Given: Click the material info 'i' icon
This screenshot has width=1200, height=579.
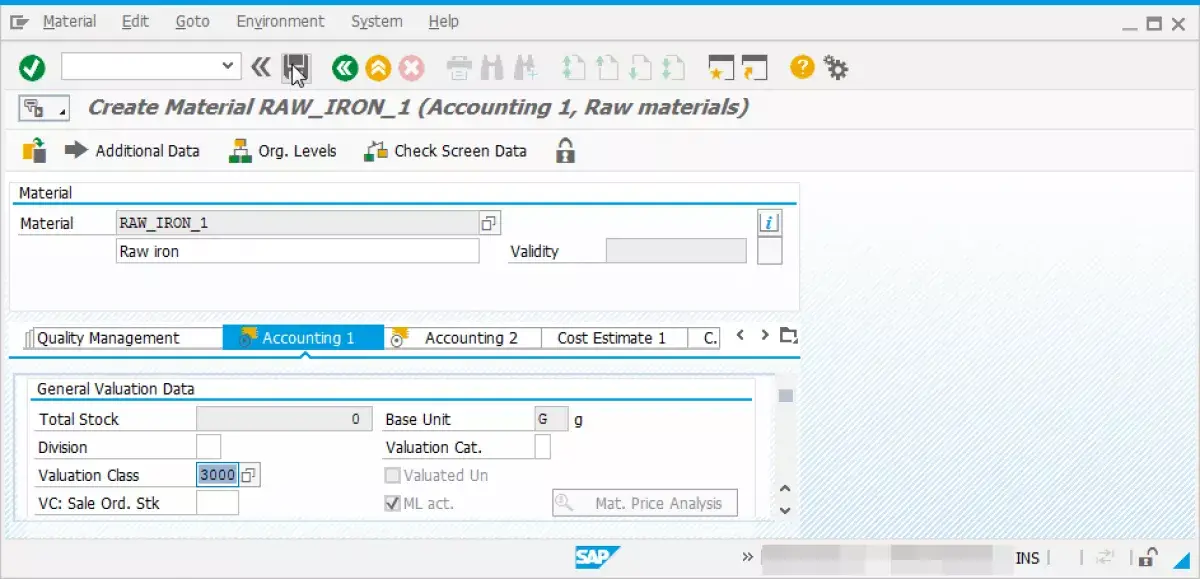Looking at the screenshot, I should [x=768, y=223].
